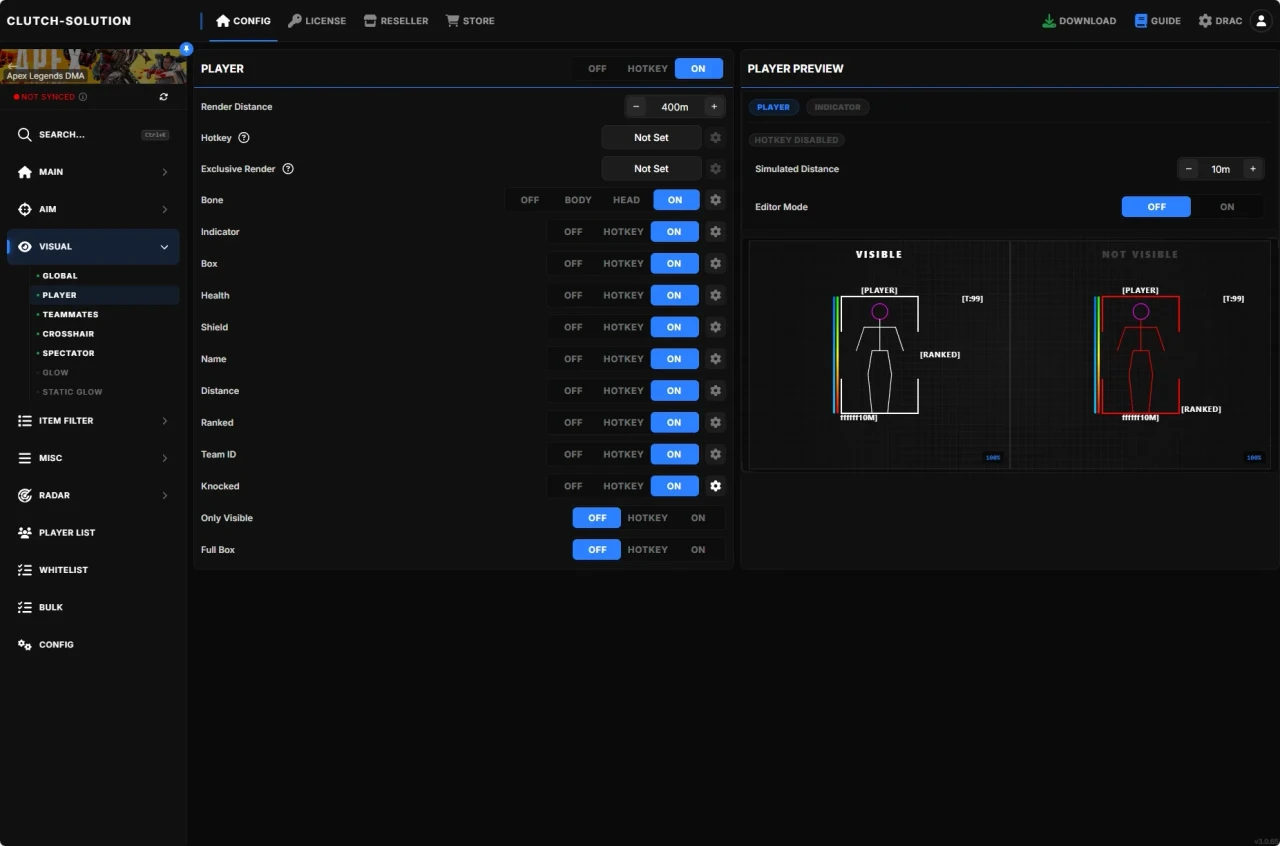Open the Player List sidebar icon

[x=23, y=532]
